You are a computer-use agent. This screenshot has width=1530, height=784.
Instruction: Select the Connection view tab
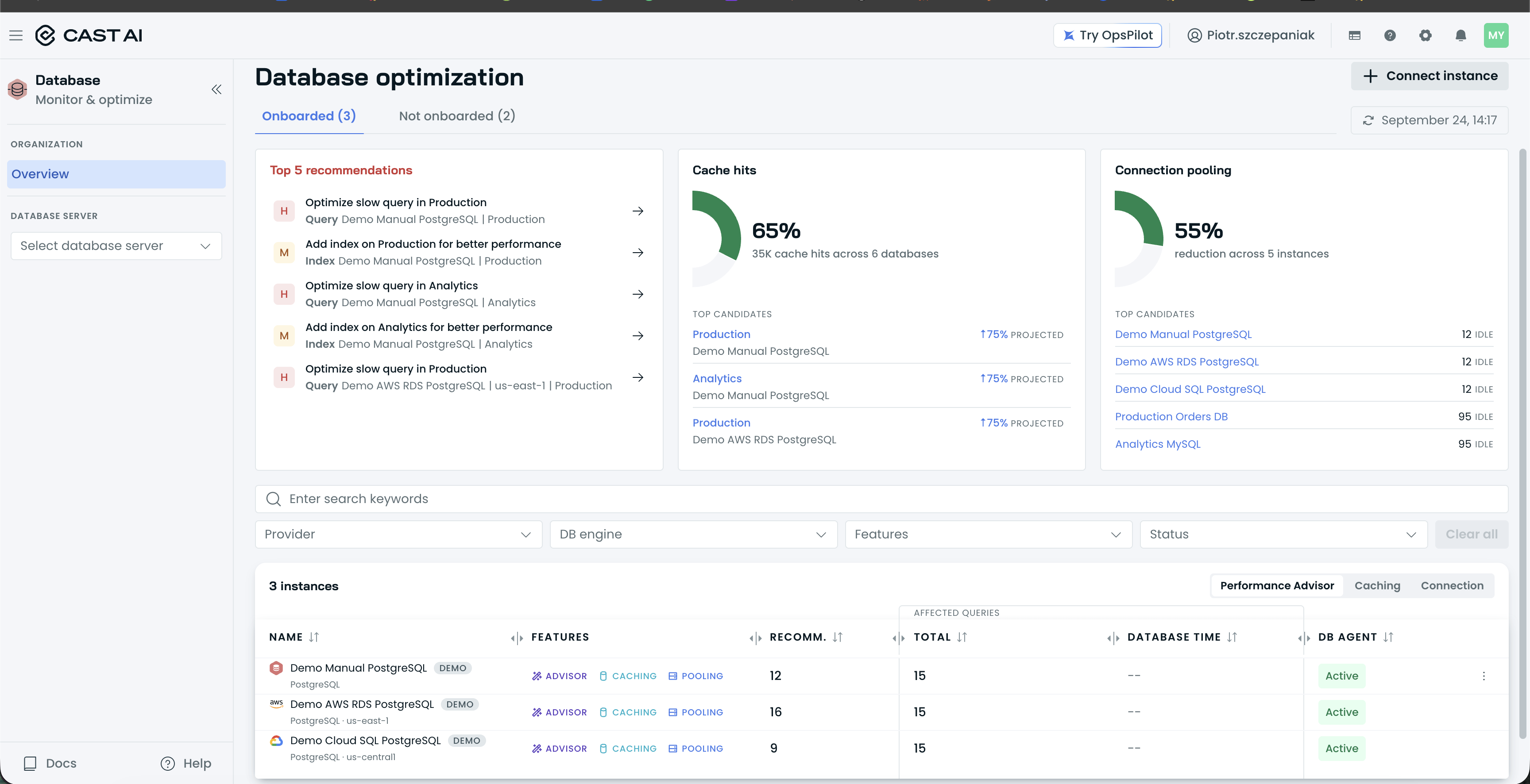click(x=1452, y=586)
